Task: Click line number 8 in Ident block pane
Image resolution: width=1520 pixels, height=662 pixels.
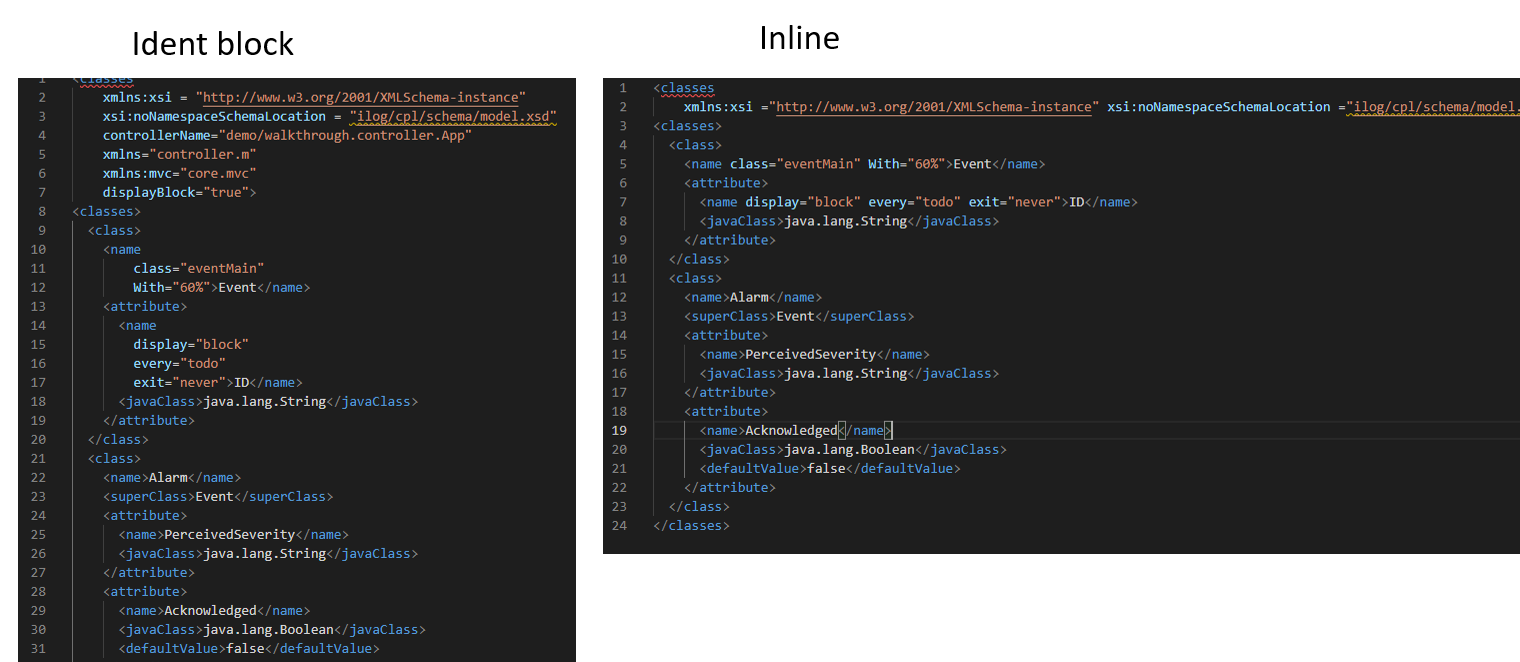Action: tap(42, 211)
